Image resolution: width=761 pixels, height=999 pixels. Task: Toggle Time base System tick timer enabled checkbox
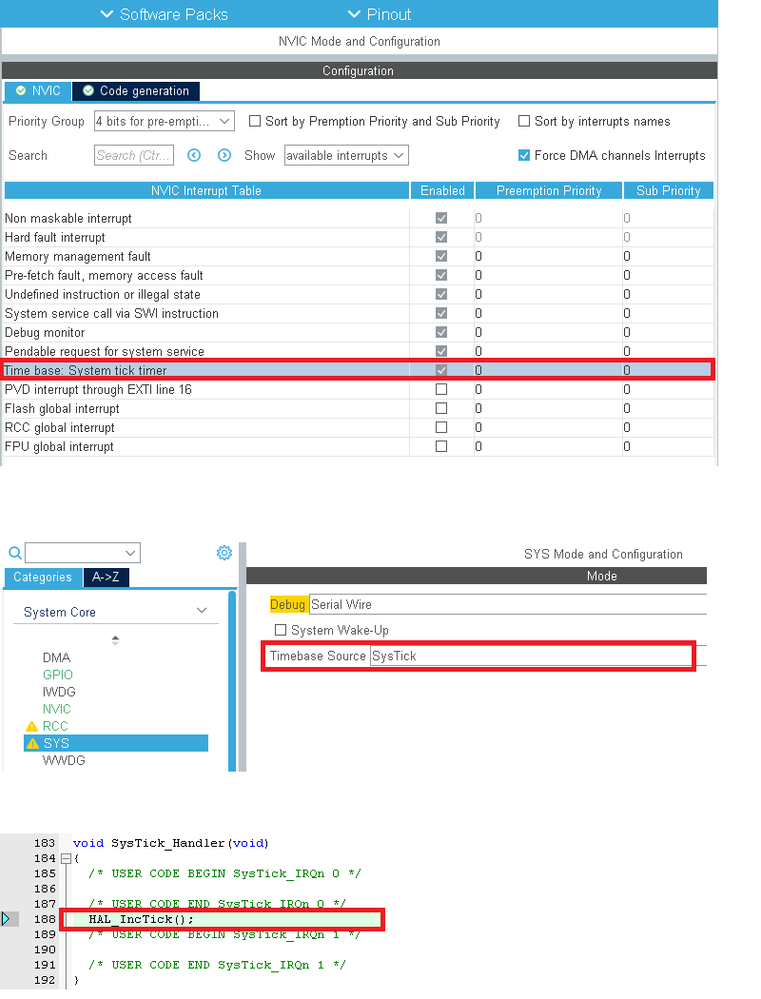(441, 370)
